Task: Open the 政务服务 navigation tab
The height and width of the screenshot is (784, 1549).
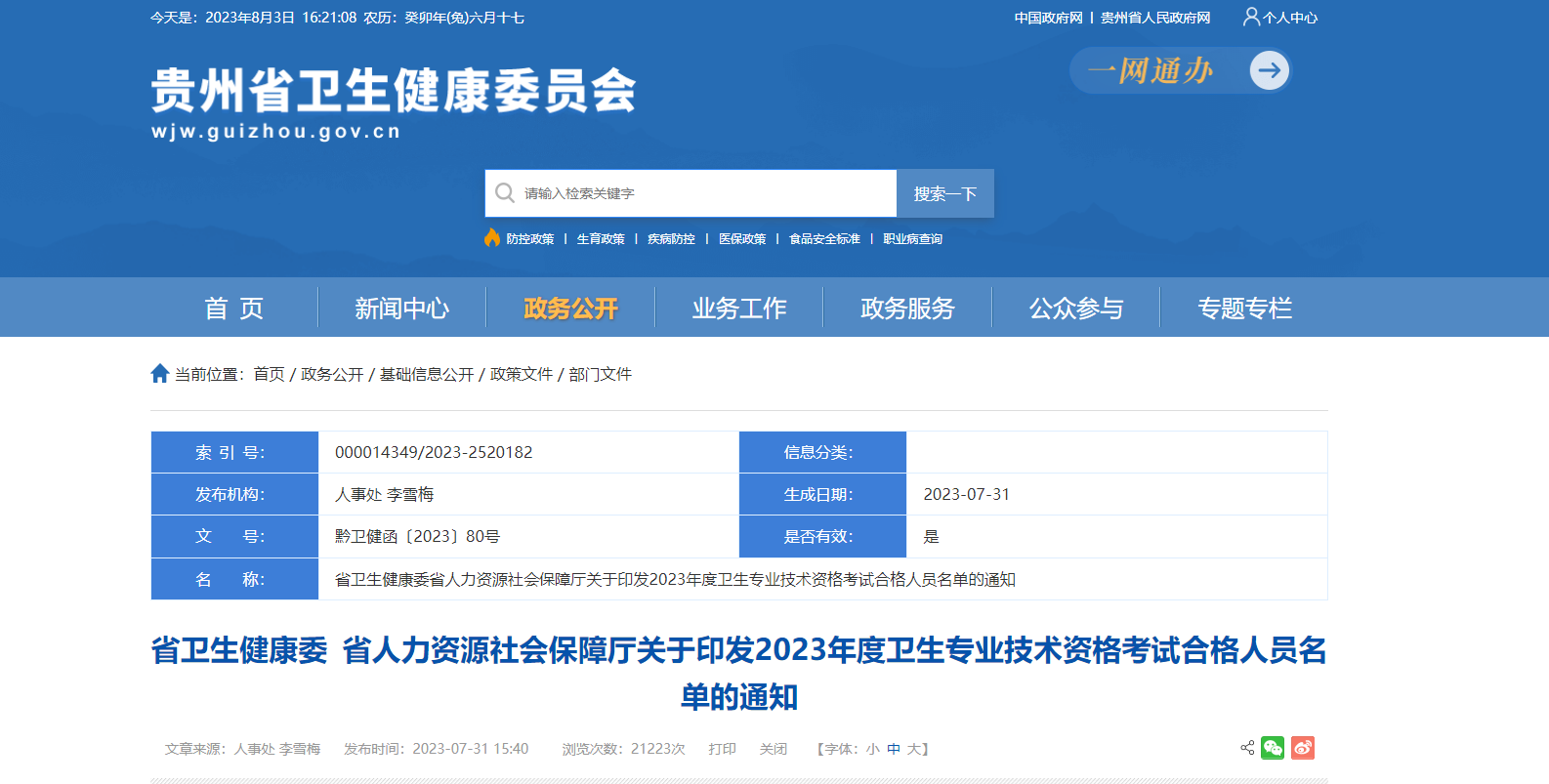Action: [x=907, y=309]
